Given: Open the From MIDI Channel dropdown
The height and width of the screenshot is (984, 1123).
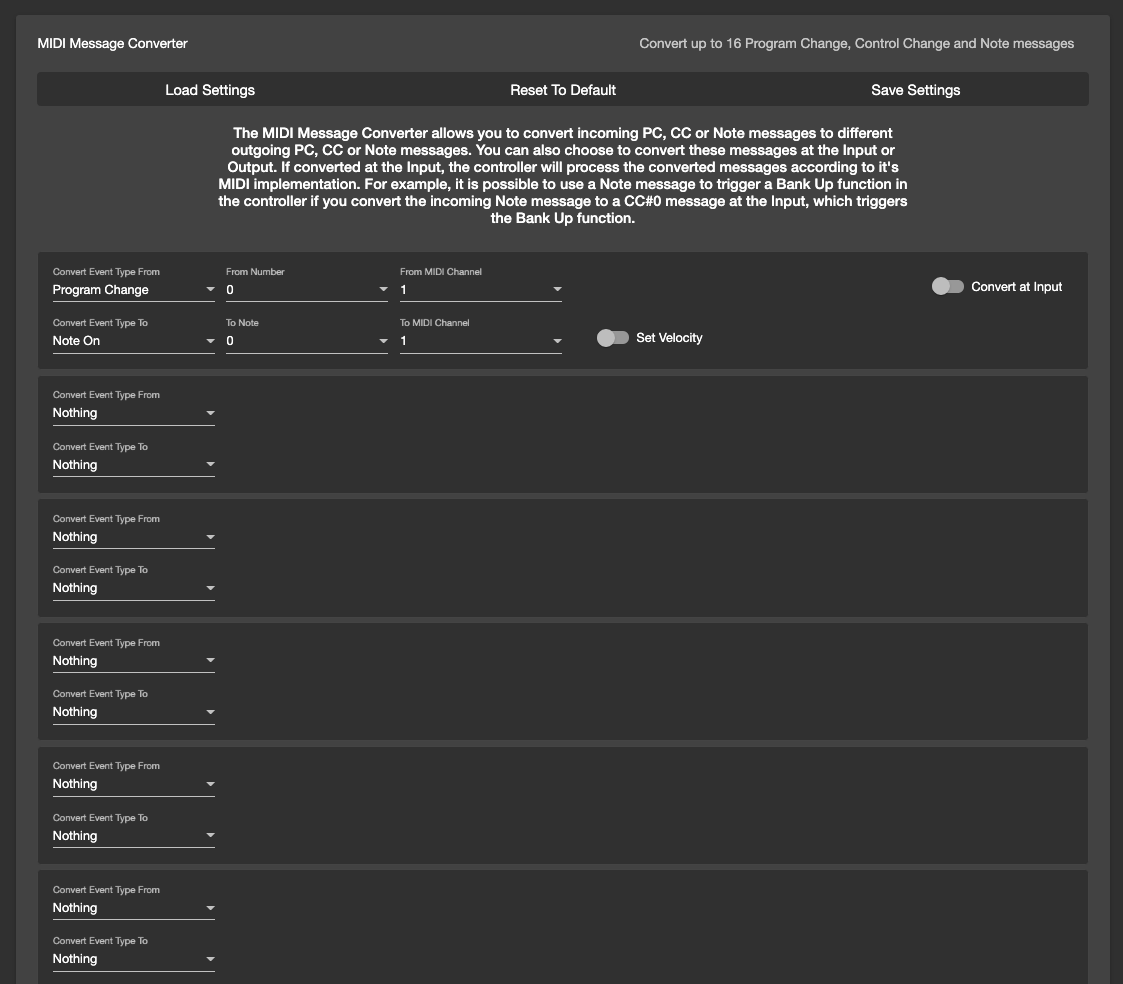Looking at the screenshot, I should [x=480, y=290].
